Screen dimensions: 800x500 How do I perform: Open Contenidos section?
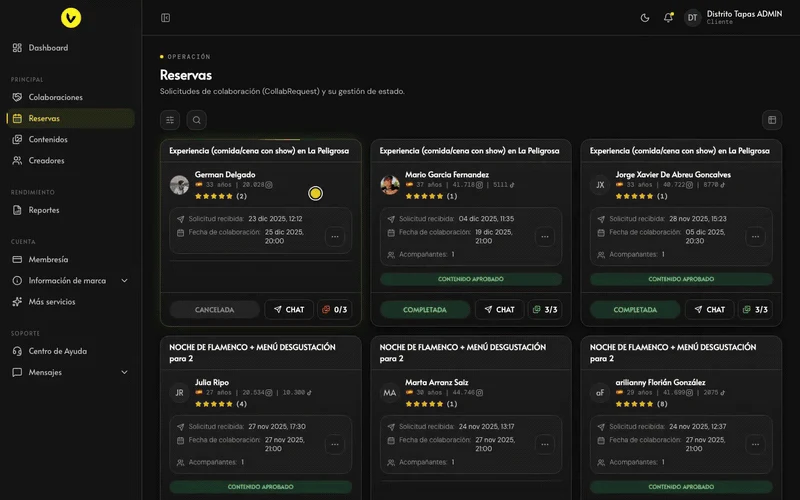point(71,139)
